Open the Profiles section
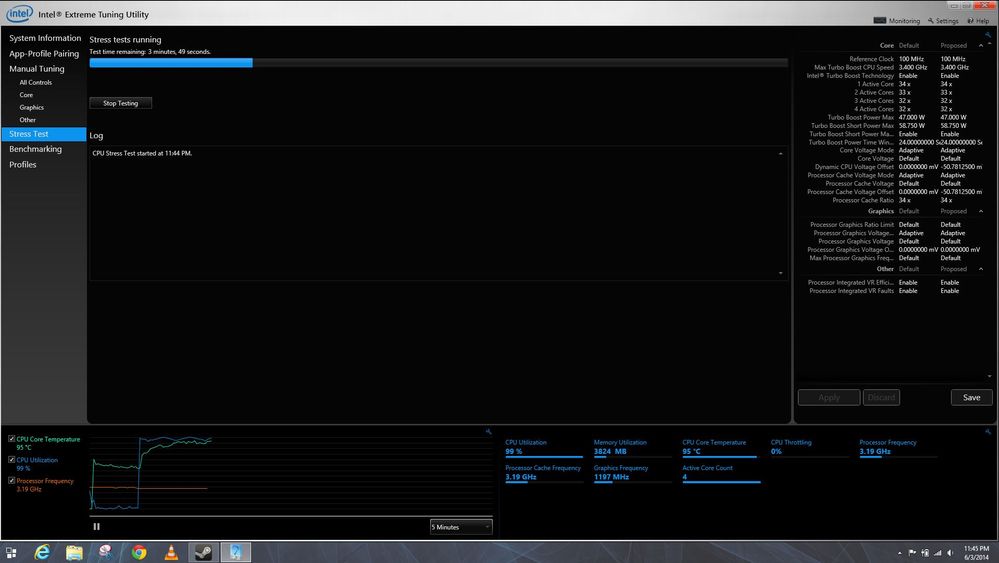Screen dimensions: 999x563 click(22, 164)
